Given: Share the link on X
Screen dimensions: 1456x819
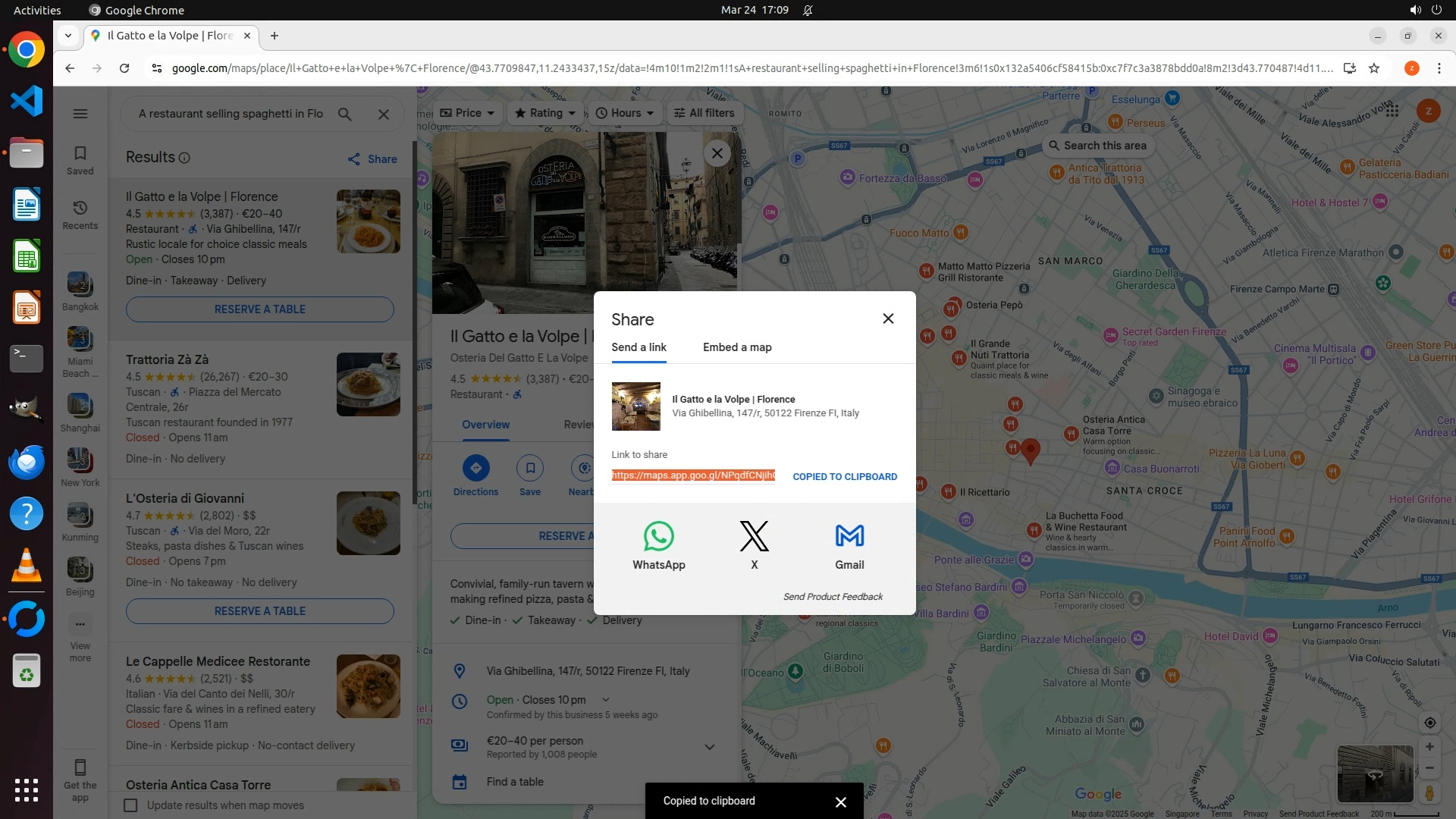Looking at the screenshot, I should [754, 537].
